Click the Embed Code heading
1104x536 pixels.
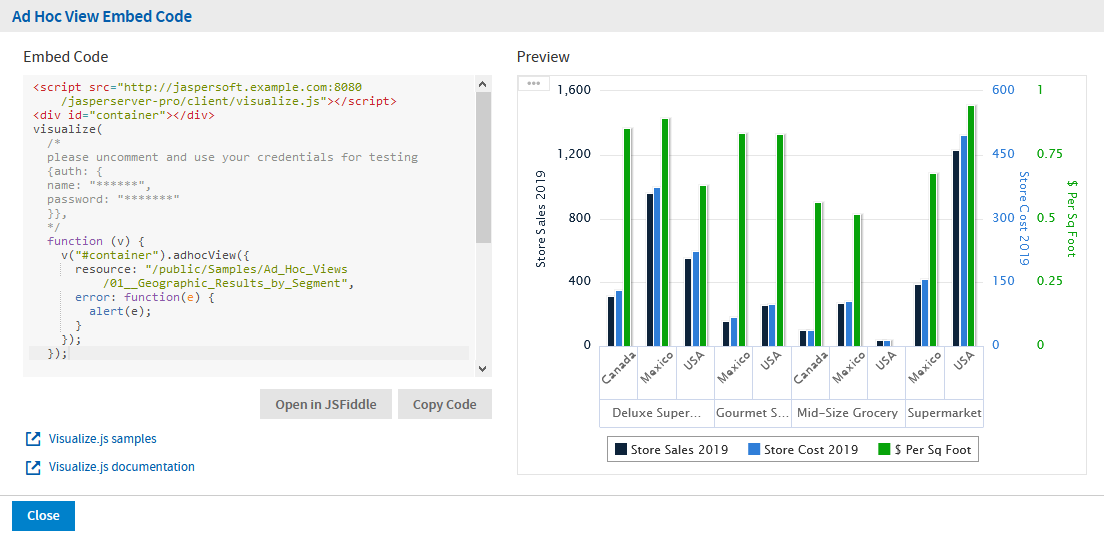(65, 57)
